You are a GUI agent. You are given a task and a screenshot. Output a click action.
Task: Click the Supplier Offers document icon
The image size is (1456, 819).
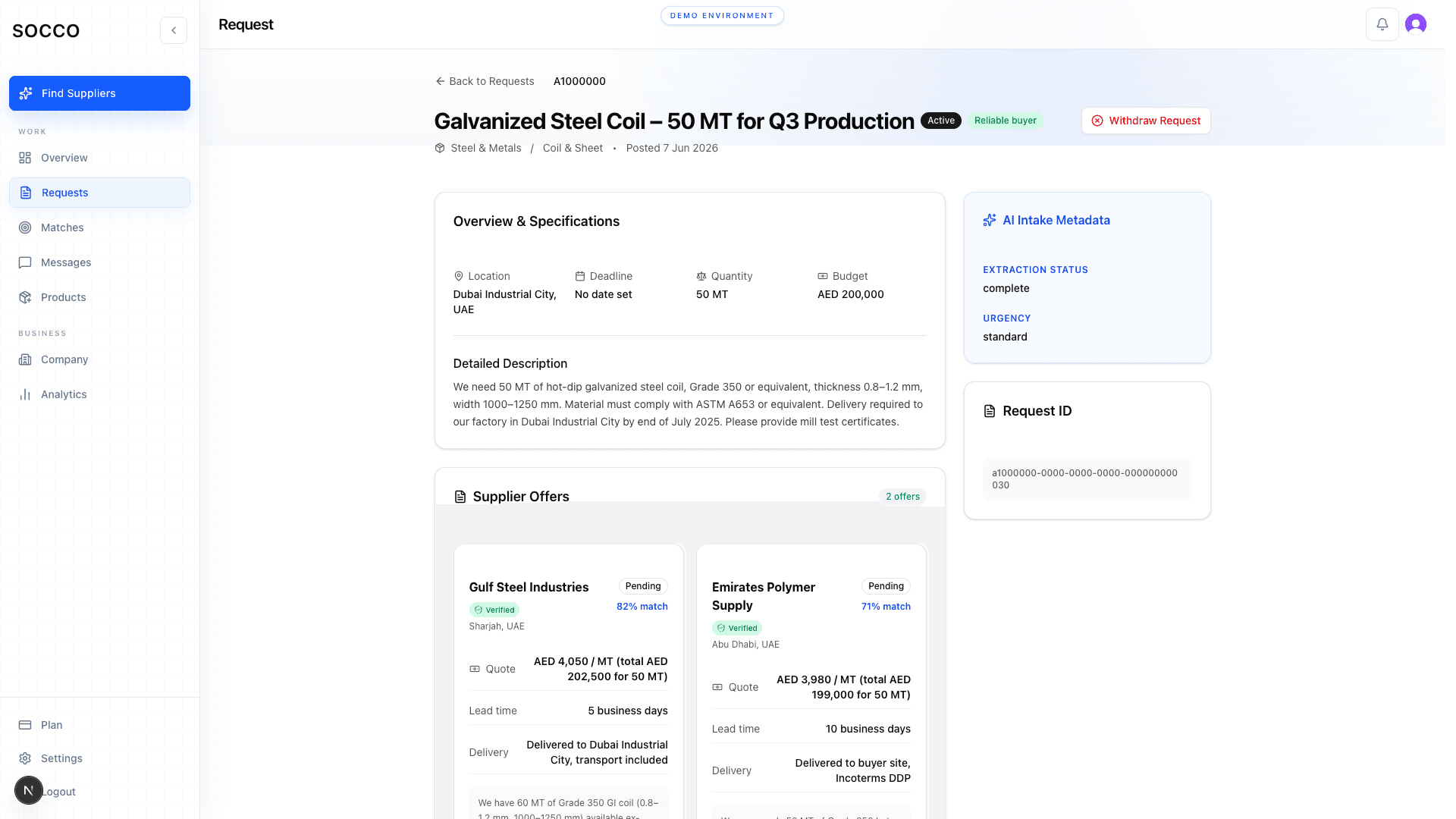point(460,497)
